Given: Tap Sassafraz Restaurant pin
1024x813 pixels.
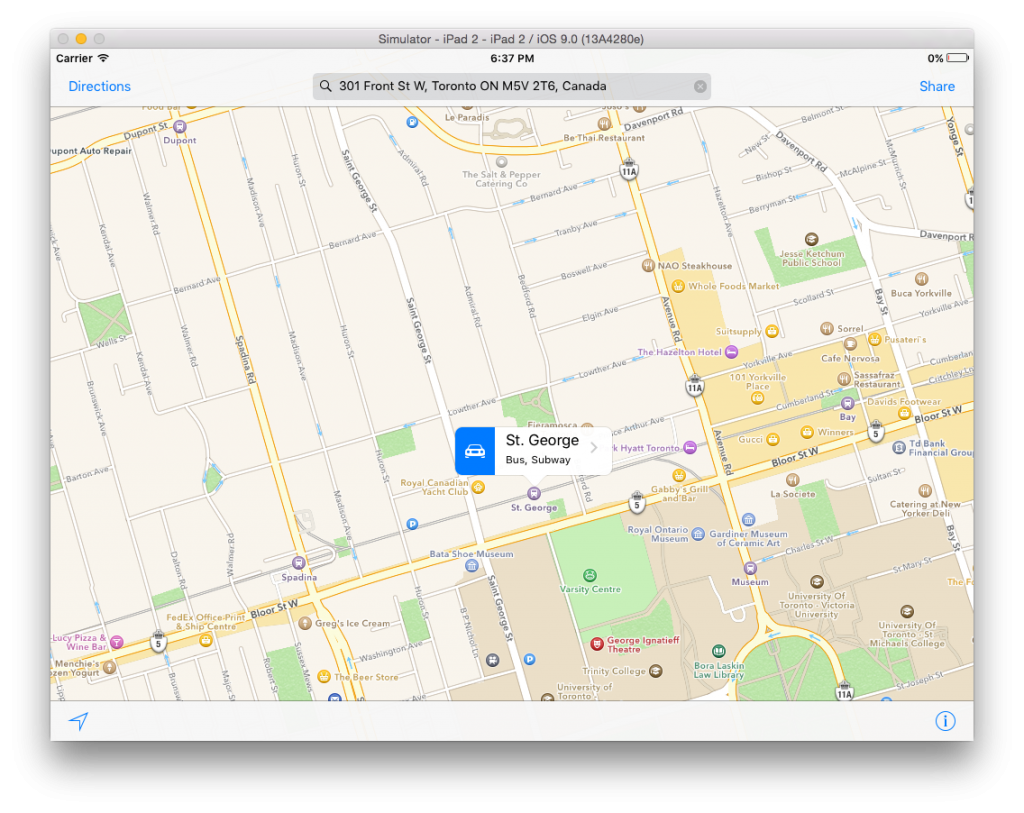Looking at the screenshot, I should [x=844, y=379].
